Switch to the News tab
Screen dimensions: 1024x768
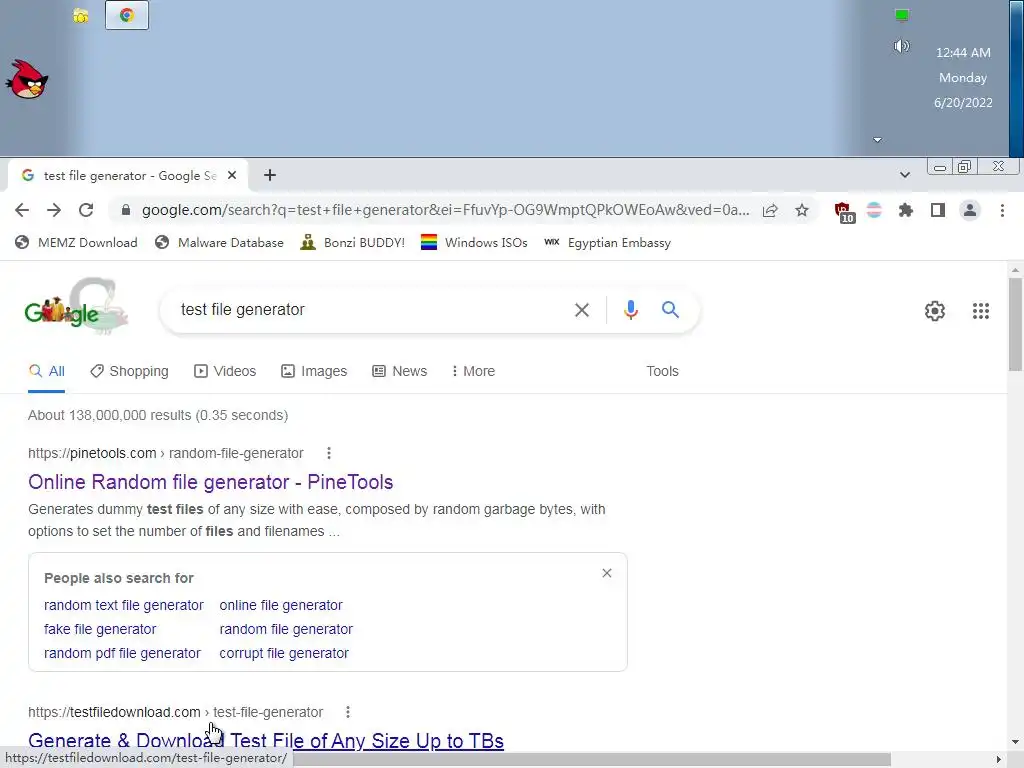[400, 371]
